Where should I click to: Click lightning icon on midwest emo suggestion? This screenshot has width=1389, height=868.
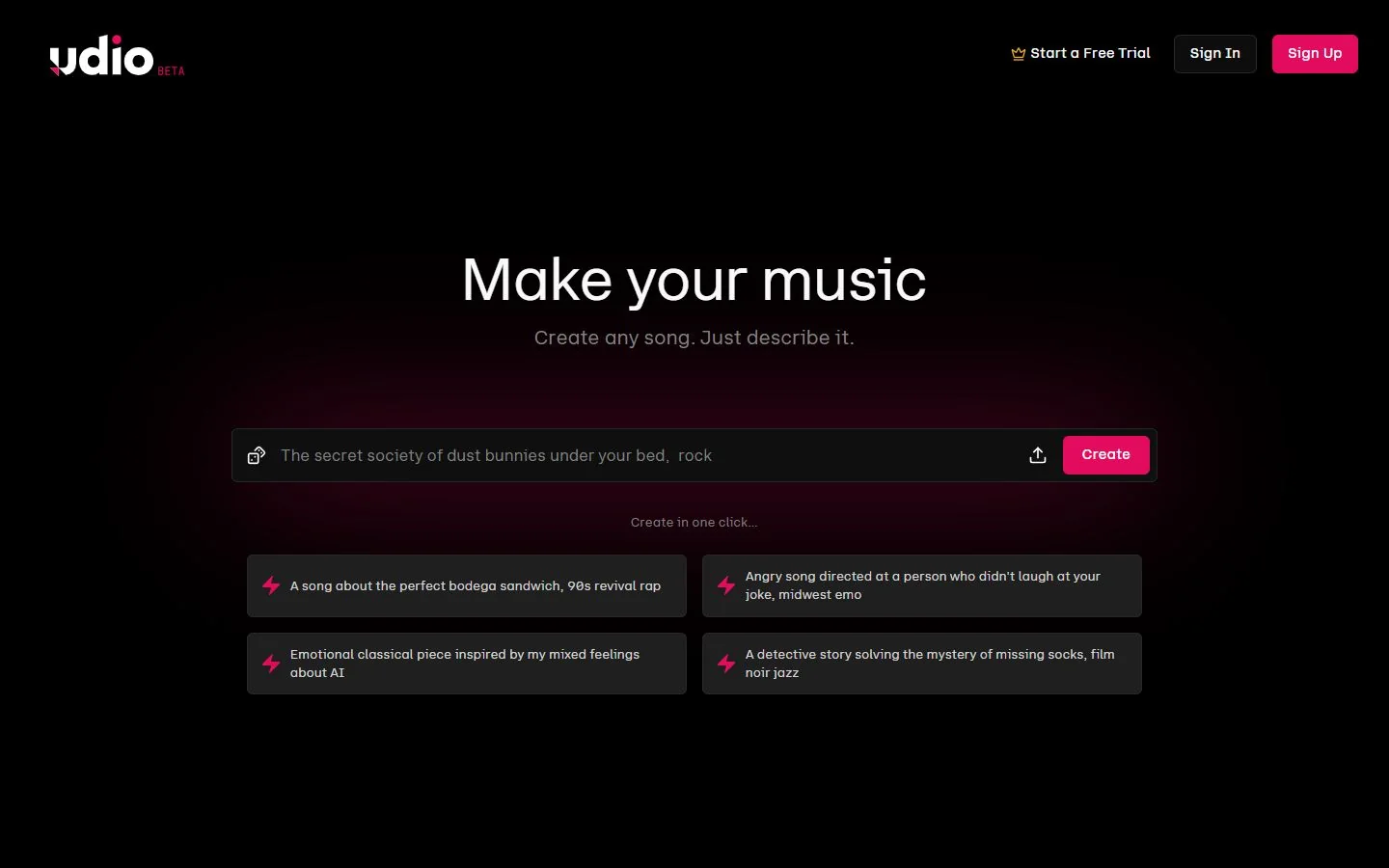(x=726, y=585)
